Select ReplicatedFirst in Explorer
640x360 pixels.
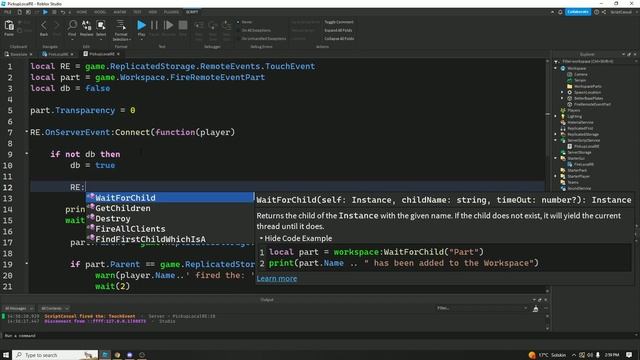580,128
